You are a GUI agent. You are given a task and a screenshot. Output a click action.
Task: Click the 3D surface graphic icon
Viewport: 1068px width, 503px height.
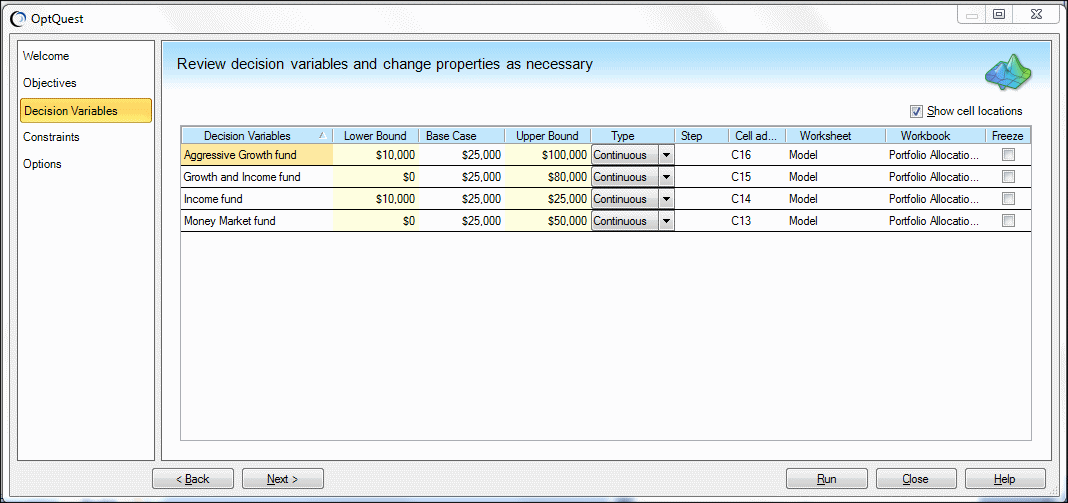[1007, 72]
